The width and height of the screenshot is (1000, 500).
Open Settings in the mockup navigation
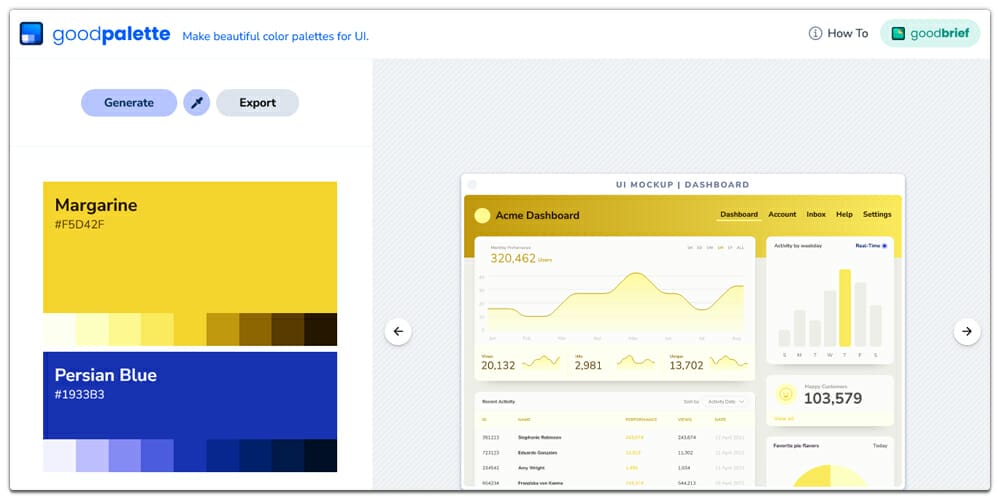click(x=877, y=214)
